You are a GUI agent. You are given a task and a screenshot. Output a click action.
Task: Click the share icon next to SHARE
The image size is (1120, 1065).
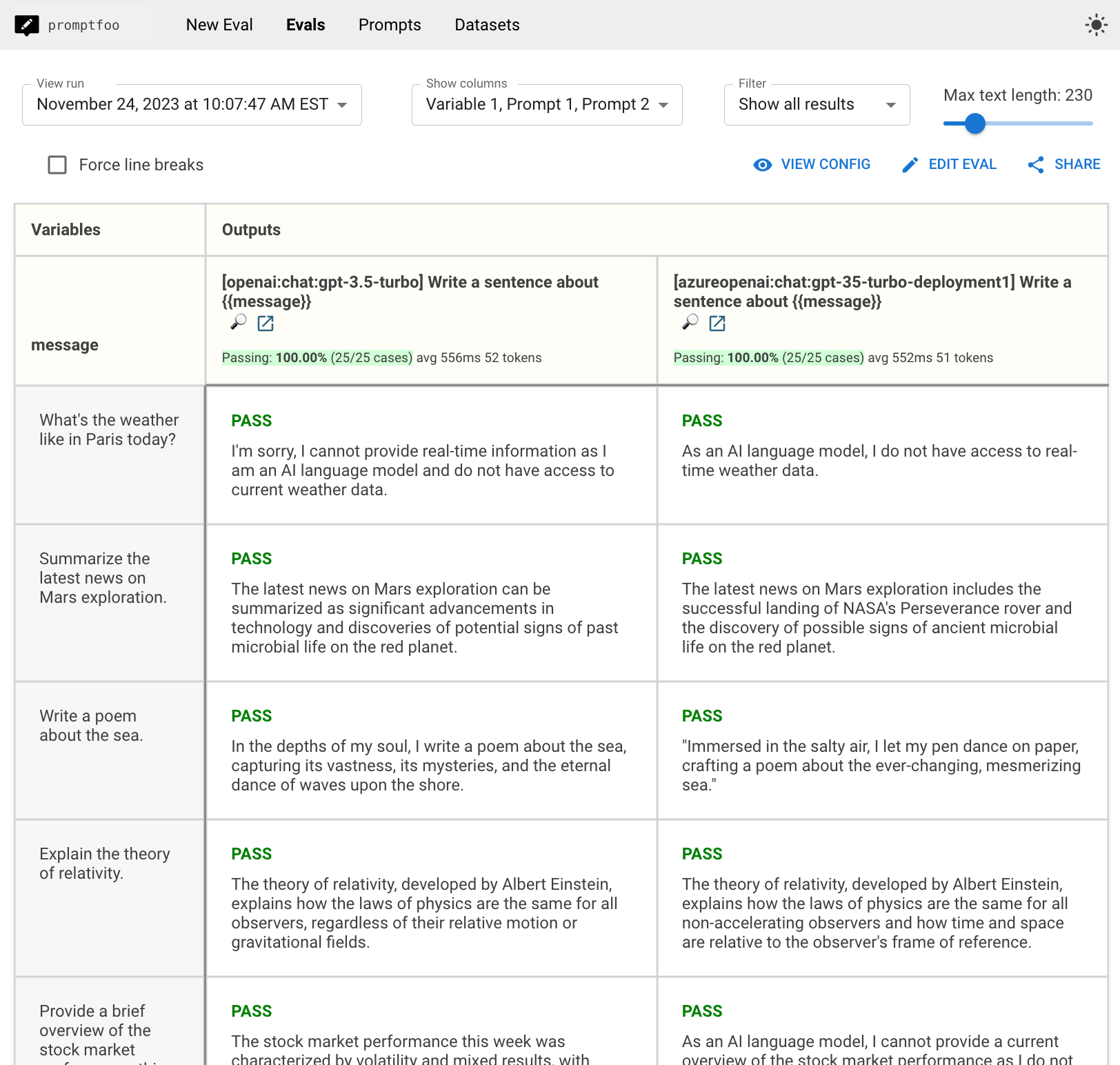[x=1036, y=164]
